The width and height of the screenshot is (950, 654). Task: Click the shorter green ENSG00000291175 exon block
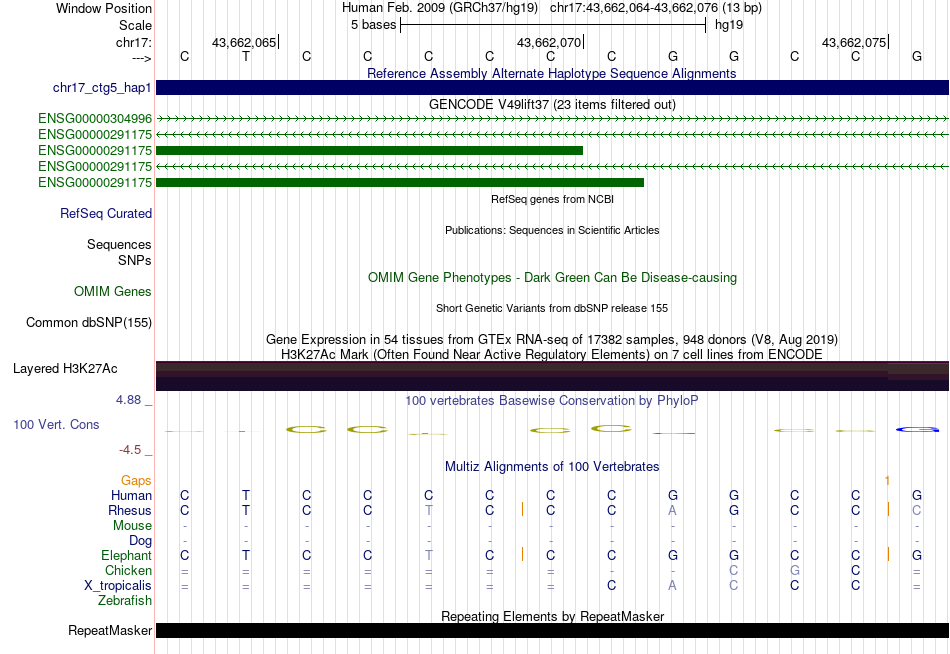[x=370, y=150]
